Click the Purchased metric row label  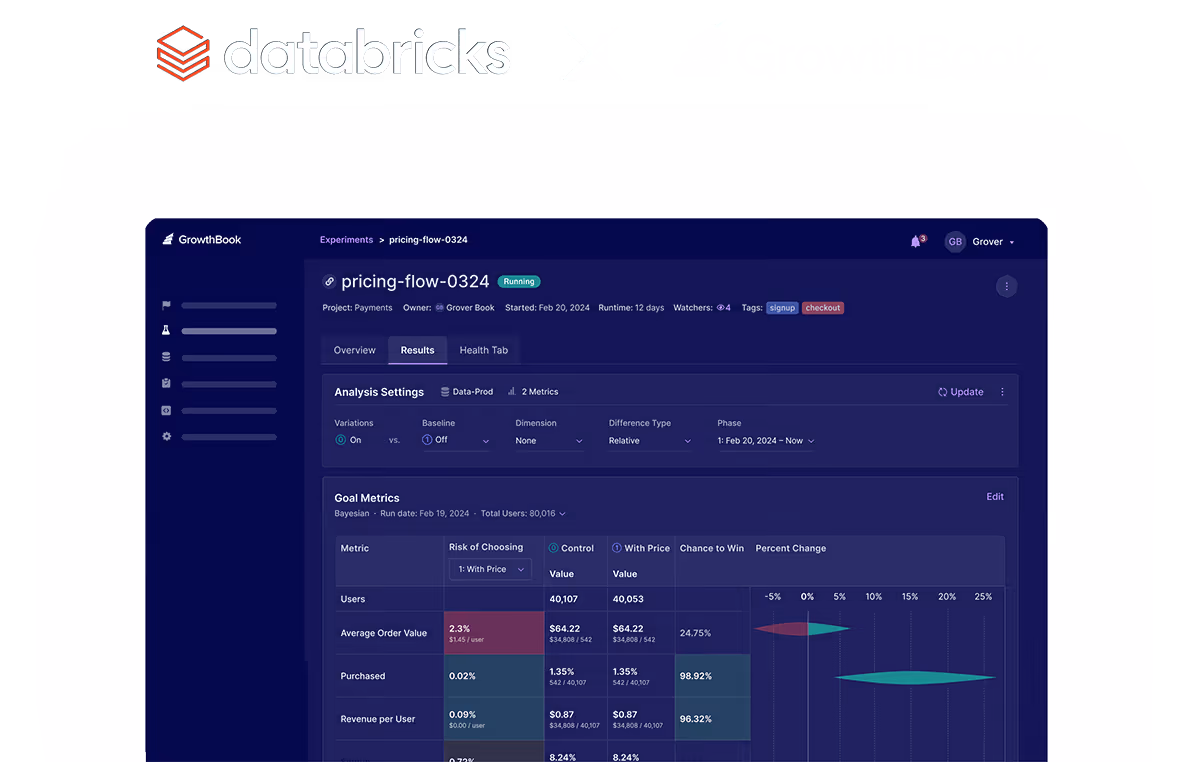click(363, 676)
